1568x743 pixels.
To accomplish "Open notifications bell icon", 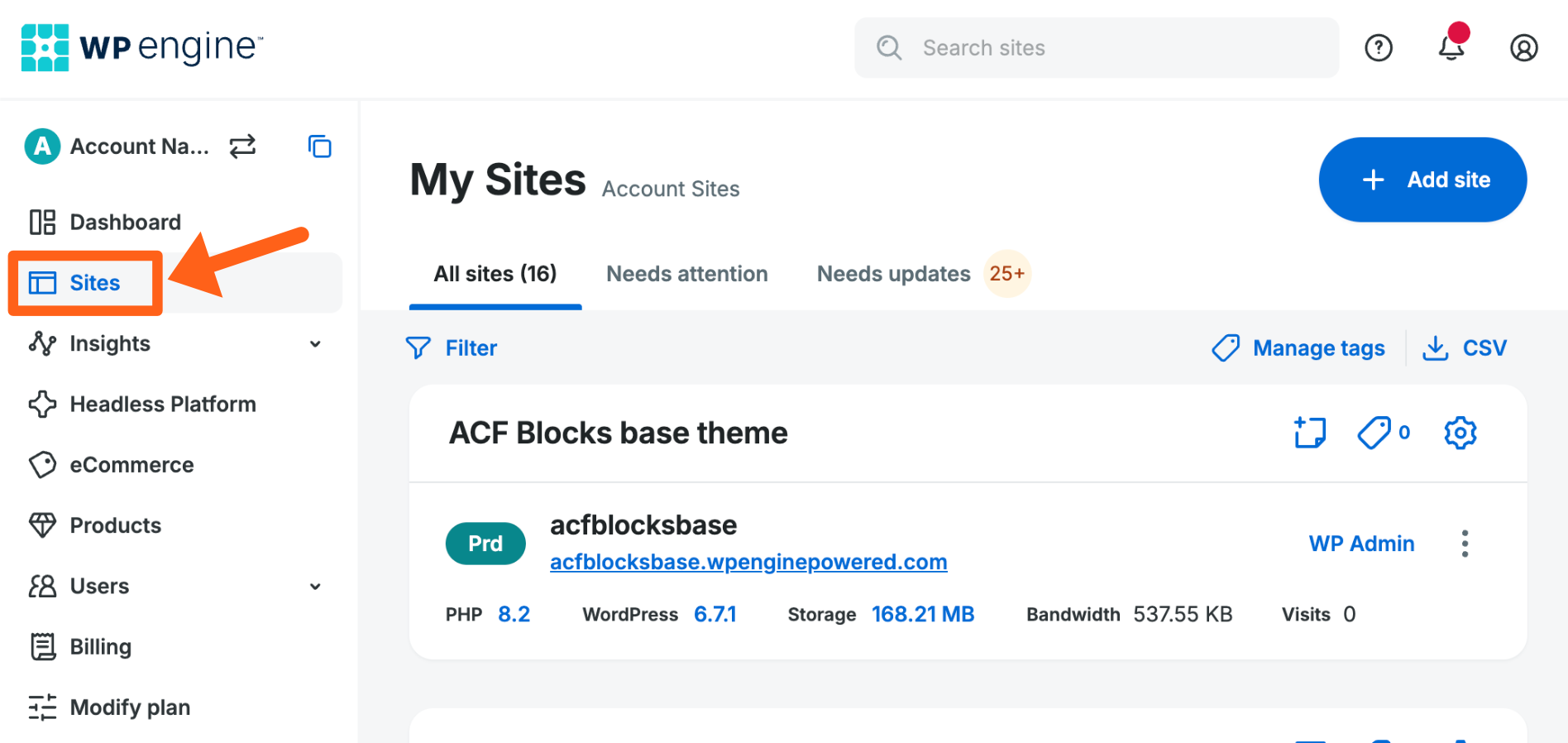I will pyautogui.click(x=1451, y=47).
